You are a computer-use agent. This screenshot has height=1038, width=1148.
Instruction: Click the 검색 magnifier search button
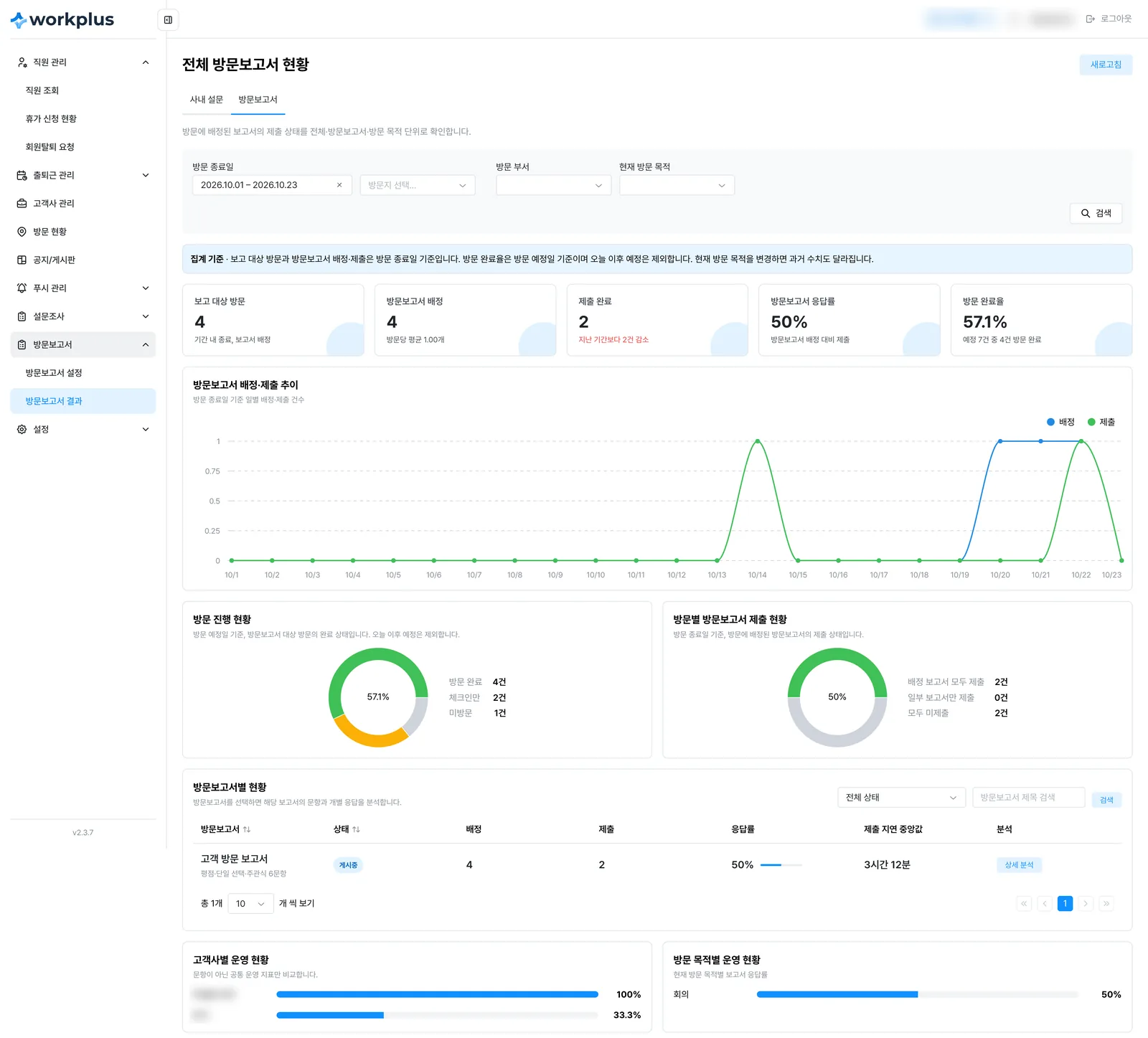[1096, 213]
